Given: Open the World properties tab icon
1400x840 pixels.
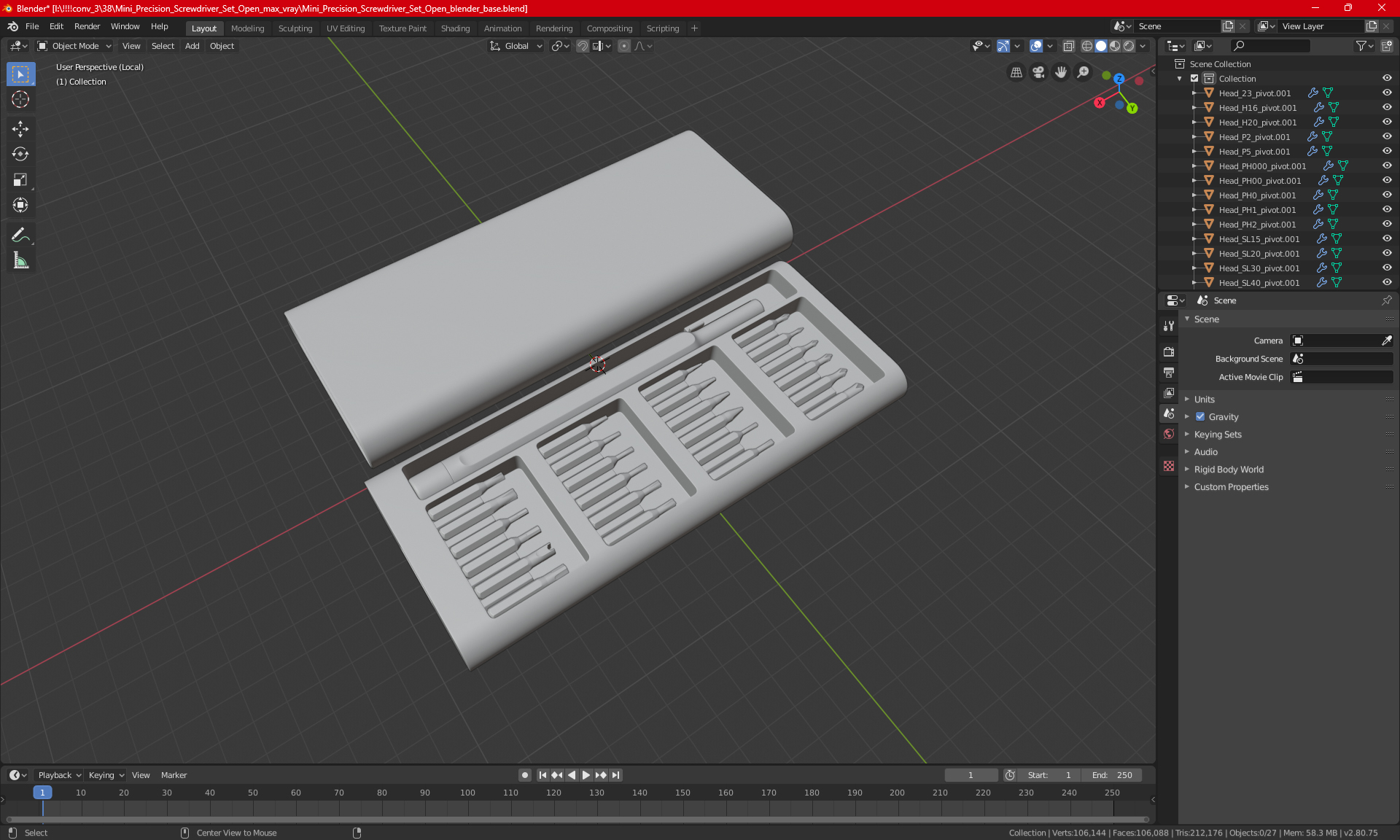Looking at the screenshot, I should tap(1169, 434).
